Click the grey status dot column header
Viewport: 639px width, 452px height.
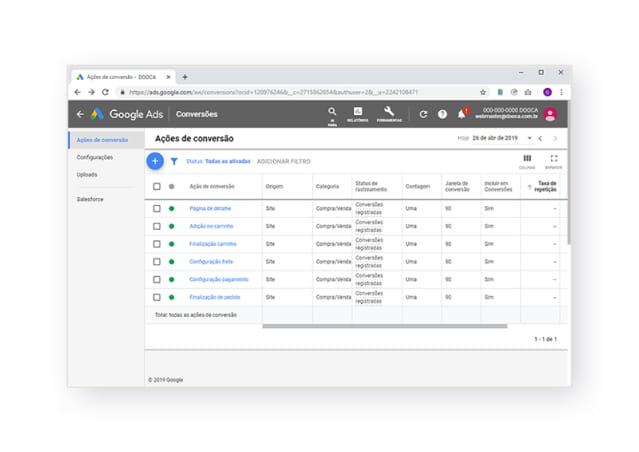point(172,186)
